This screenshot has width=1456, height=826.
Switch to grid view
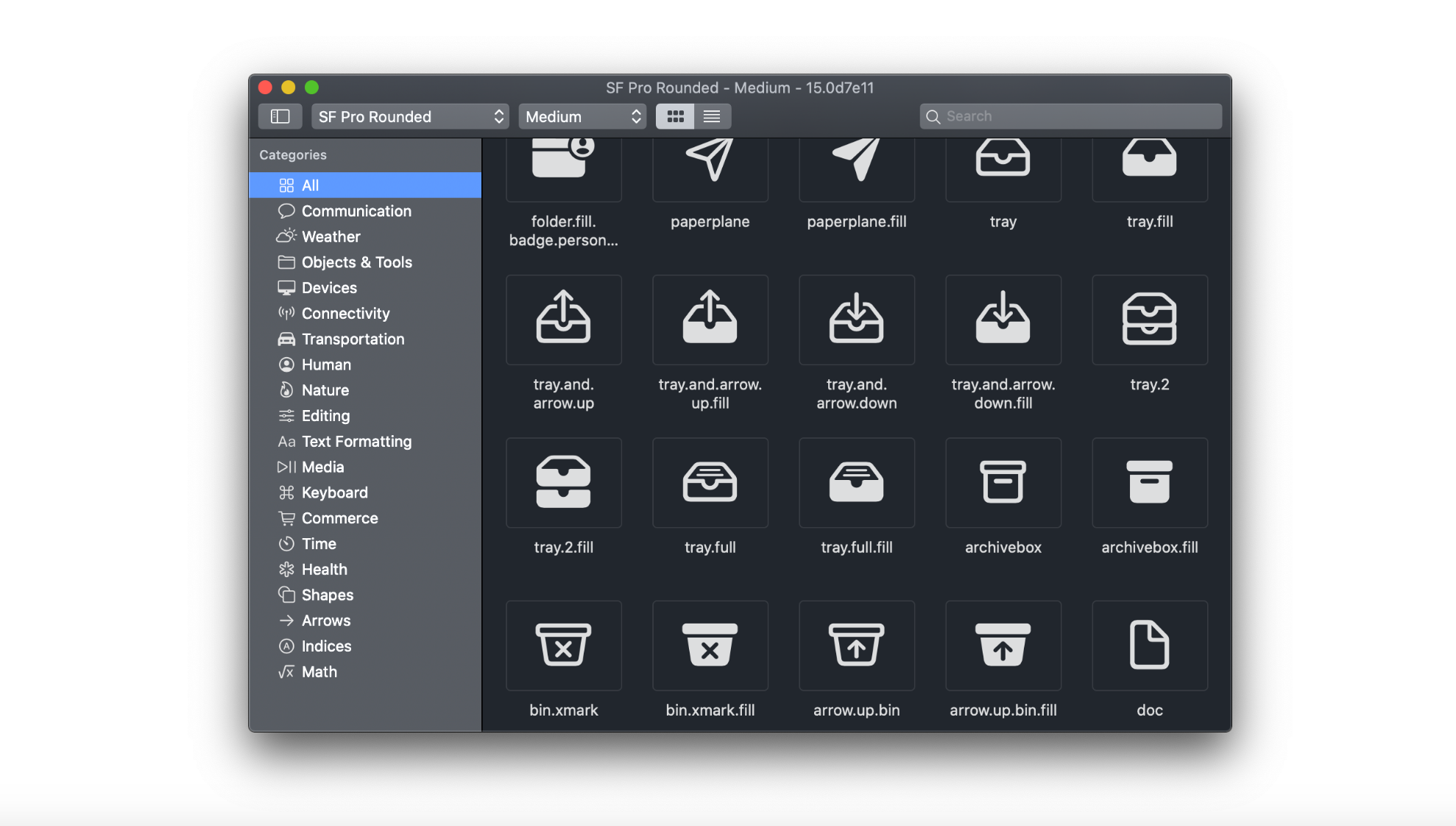675,116
